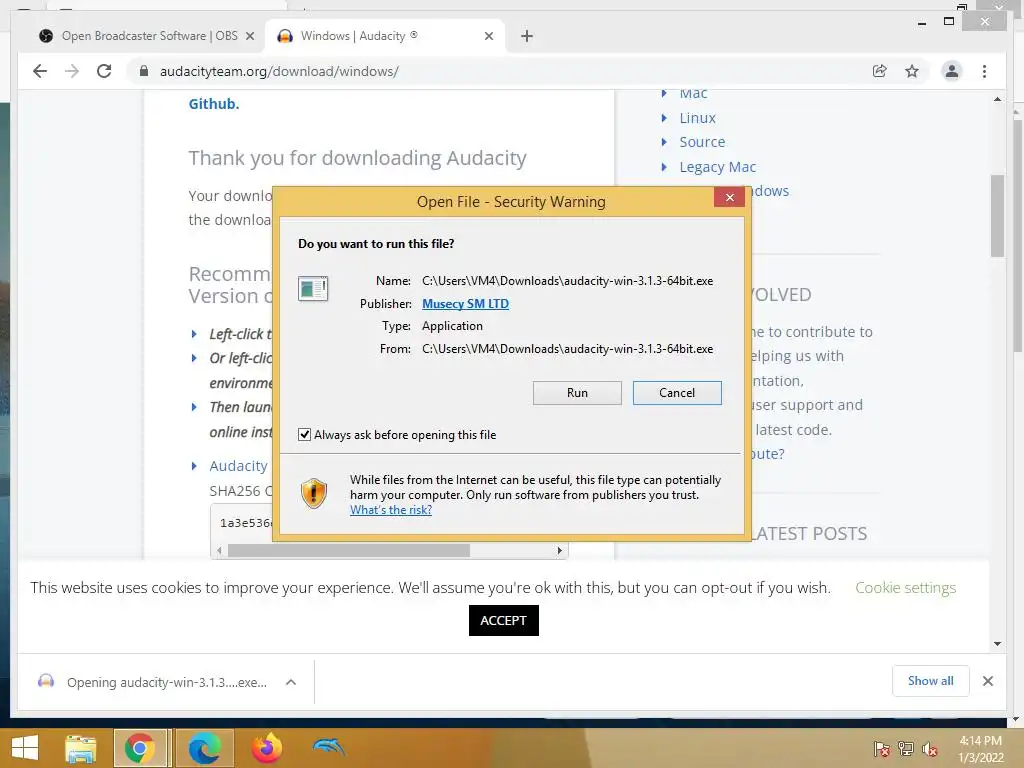Open the Linux download link

click(x=697, y=118)
